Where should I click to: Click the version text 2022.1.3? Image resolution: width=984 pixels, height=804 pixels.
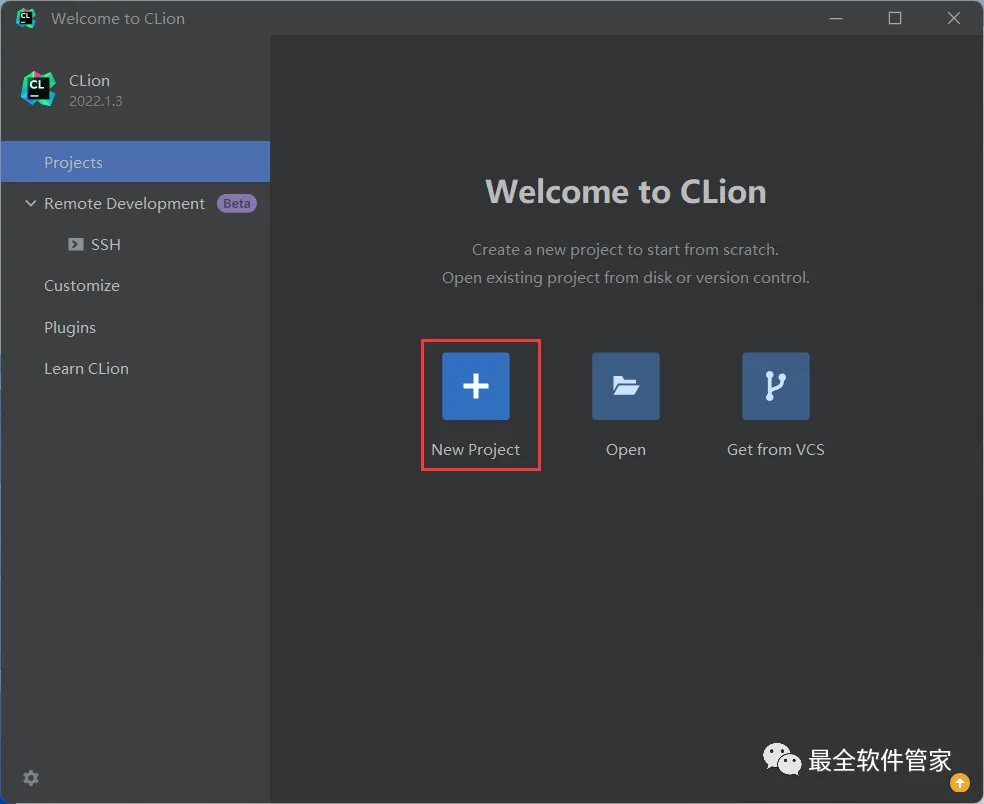95,101
